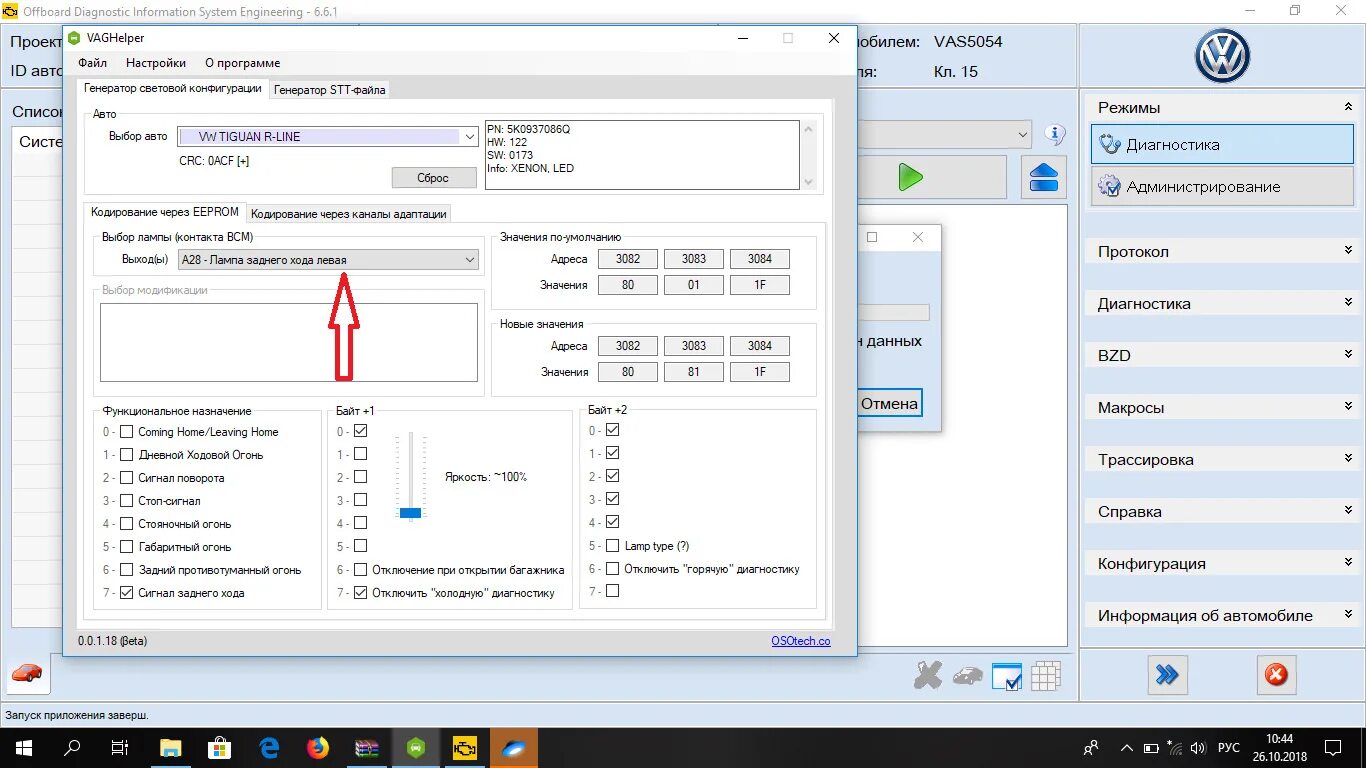Click the blue disc taskbar icon
Screen dimensions: 1366x768
pyautogui.click(x=514, y=747)
